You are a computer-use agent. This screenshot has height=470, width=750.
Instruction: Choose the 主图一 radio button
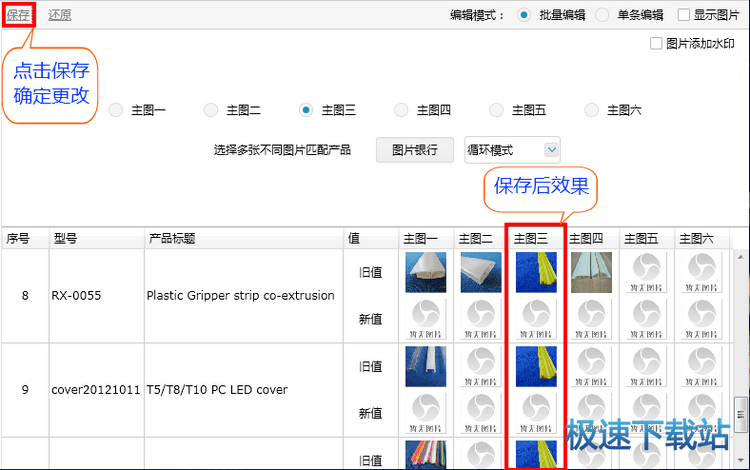pyautogui.click(x=116, y=110)
